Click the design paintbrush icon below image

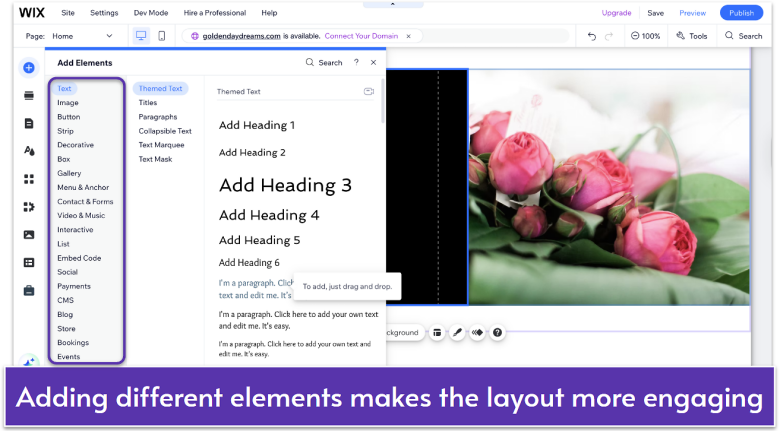pos(457,332)
